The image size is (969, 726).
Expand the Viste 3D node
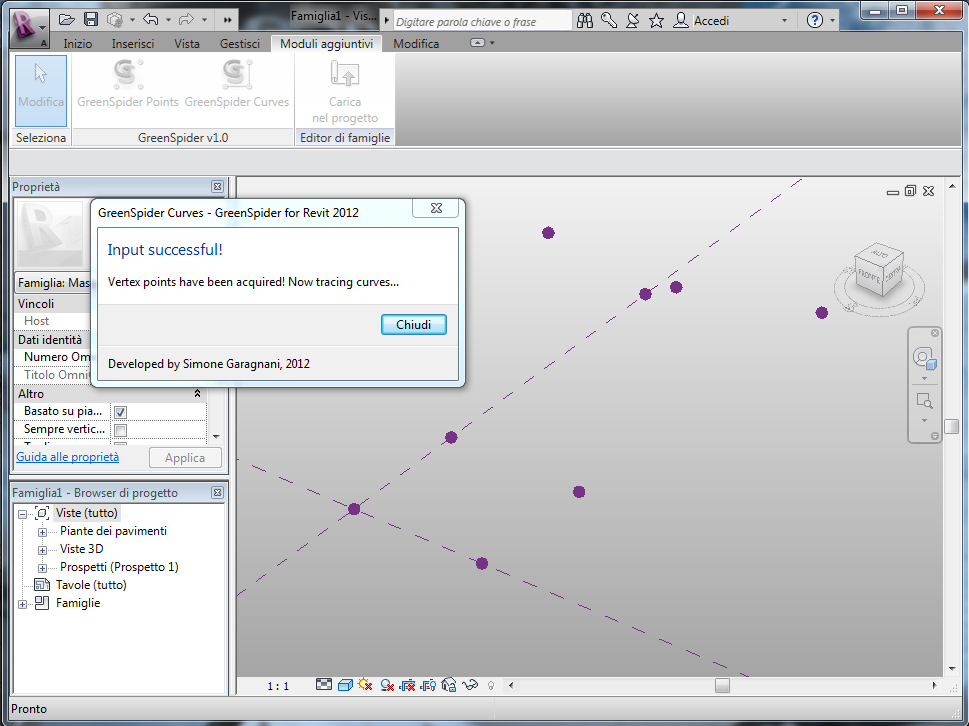click(42, 550)
